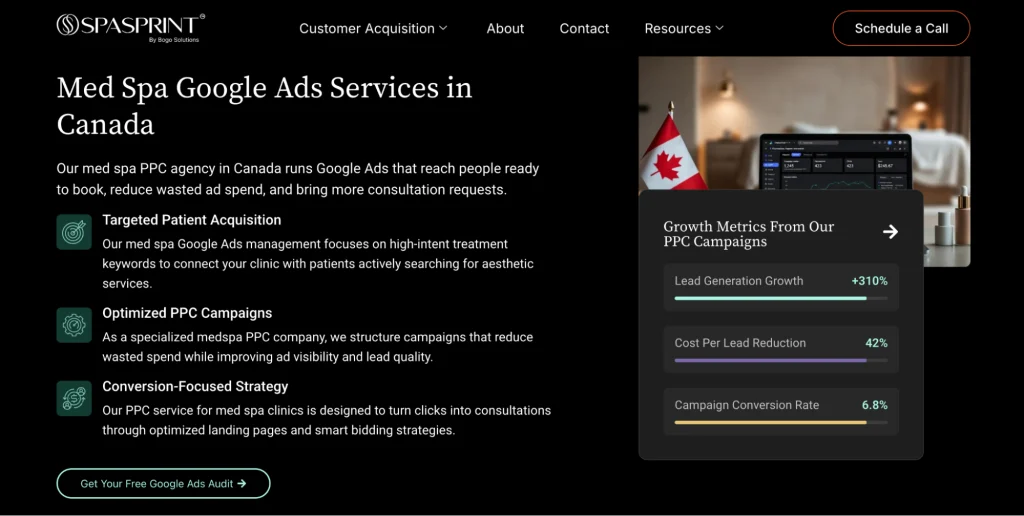
Task: Click the Canadian flag spa image
Action: 804,124
